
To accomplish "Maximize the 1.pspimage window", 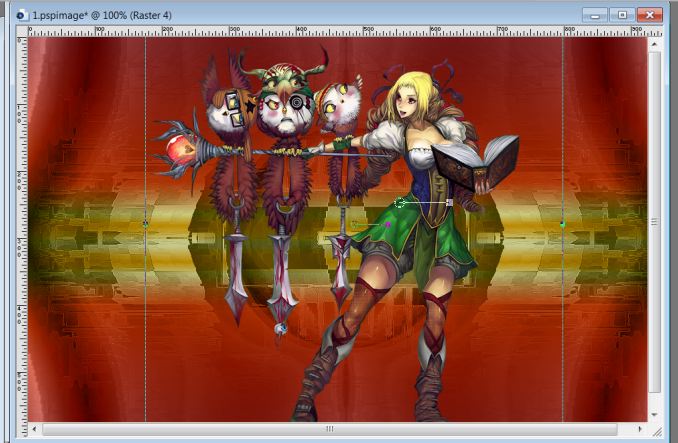I will click(622, 15).
